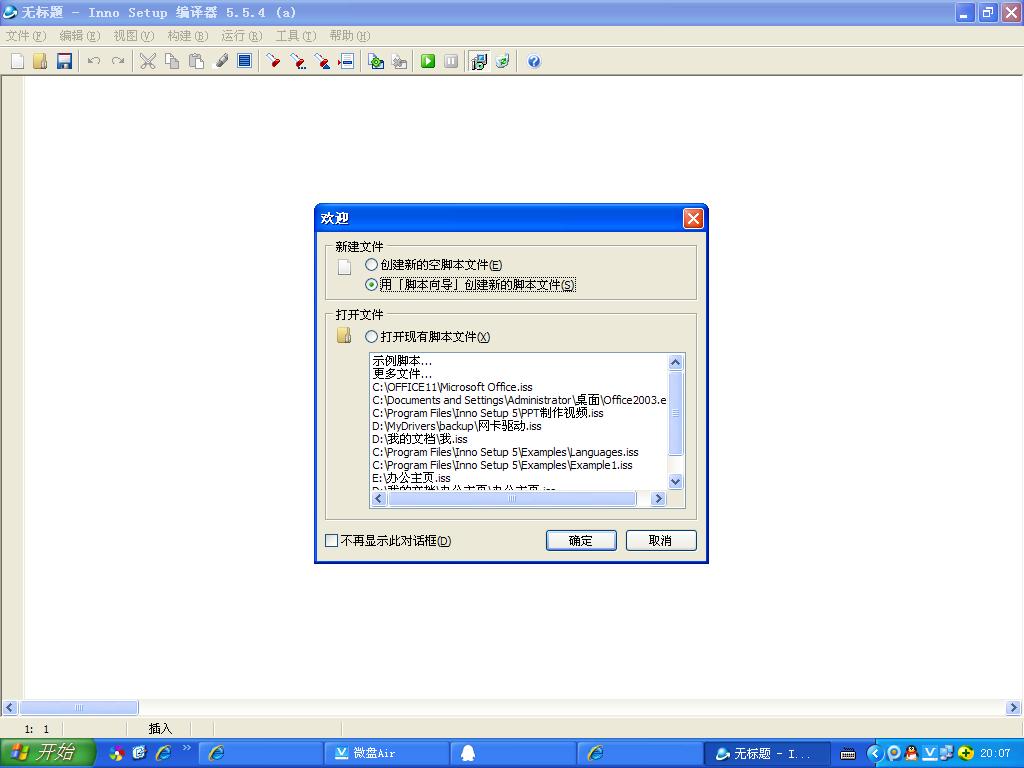
Task: Click the Compile build toolbar icon
Action: pyautogui.click(x=376, y=61)
